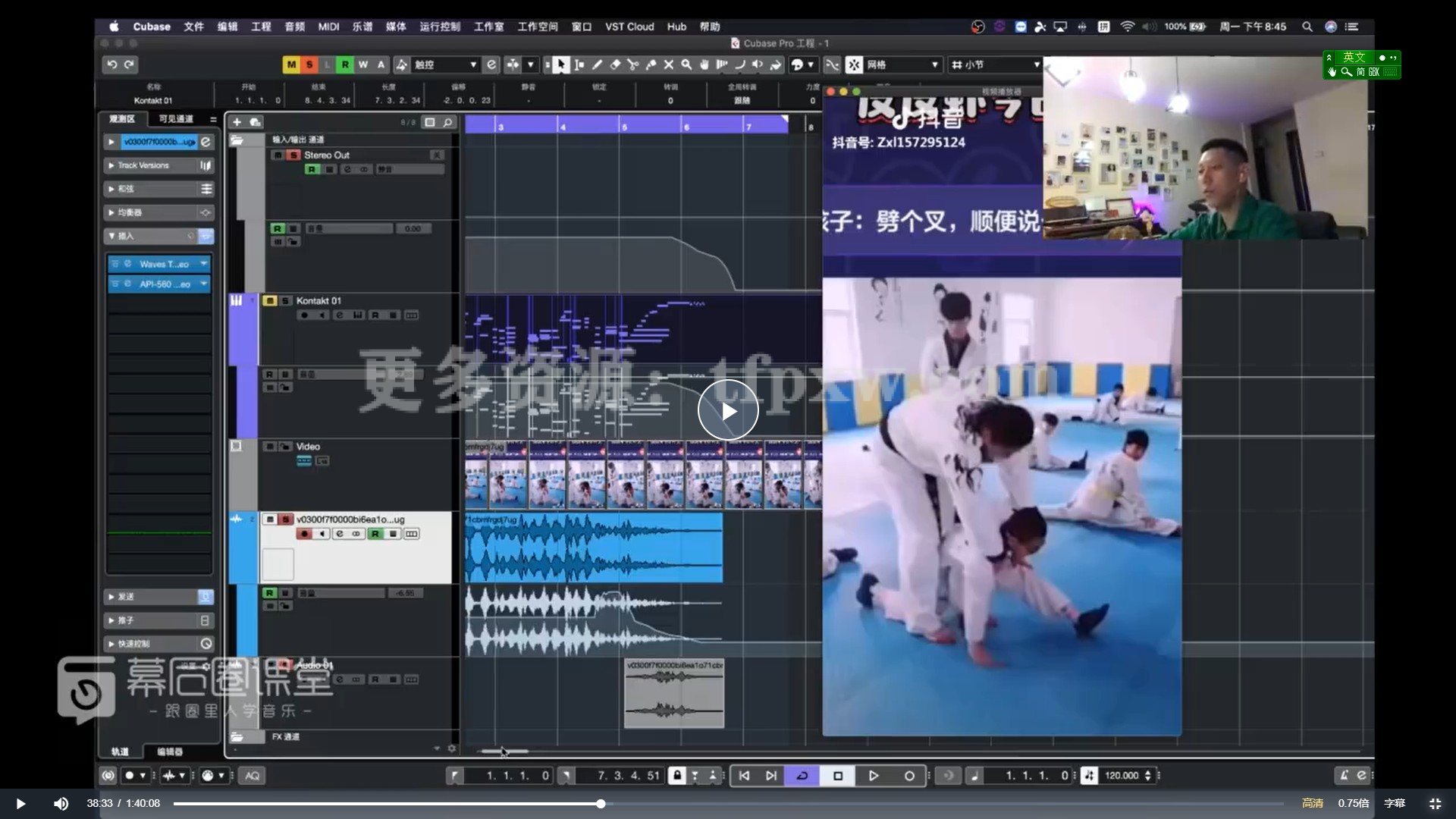The height and width of the screenshot is (819, 1456).
Task: Expand the 和弦 inspector section
Action: click(111, 189)
